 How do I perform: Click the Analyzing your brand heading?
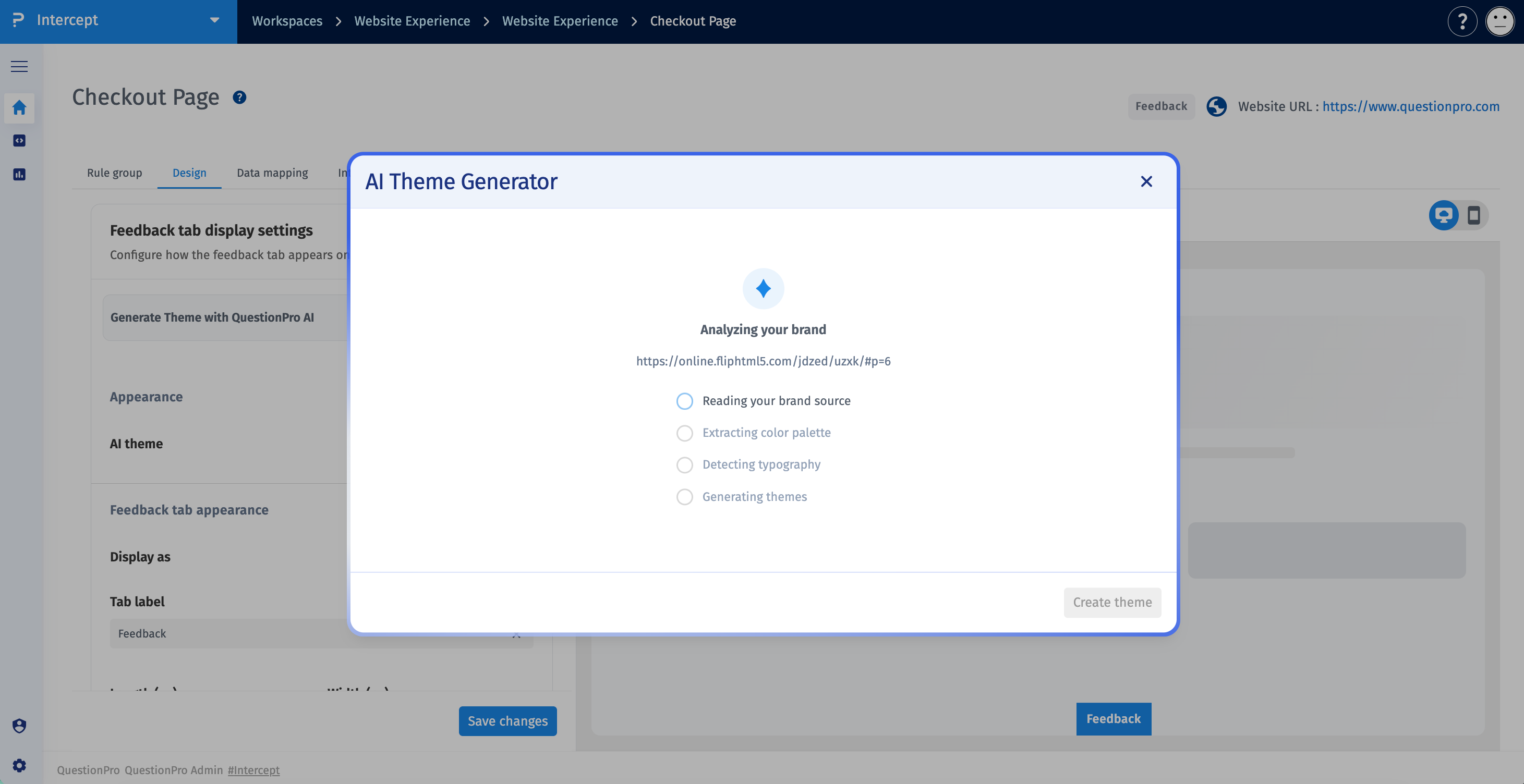click(x=763, y=330)
